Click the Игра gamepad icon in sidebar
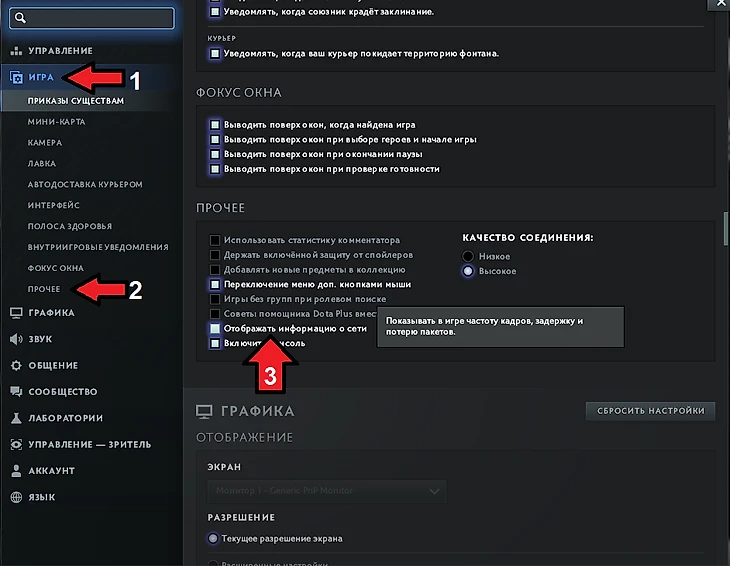Screen dimensions: 730x566 point(16,77)
